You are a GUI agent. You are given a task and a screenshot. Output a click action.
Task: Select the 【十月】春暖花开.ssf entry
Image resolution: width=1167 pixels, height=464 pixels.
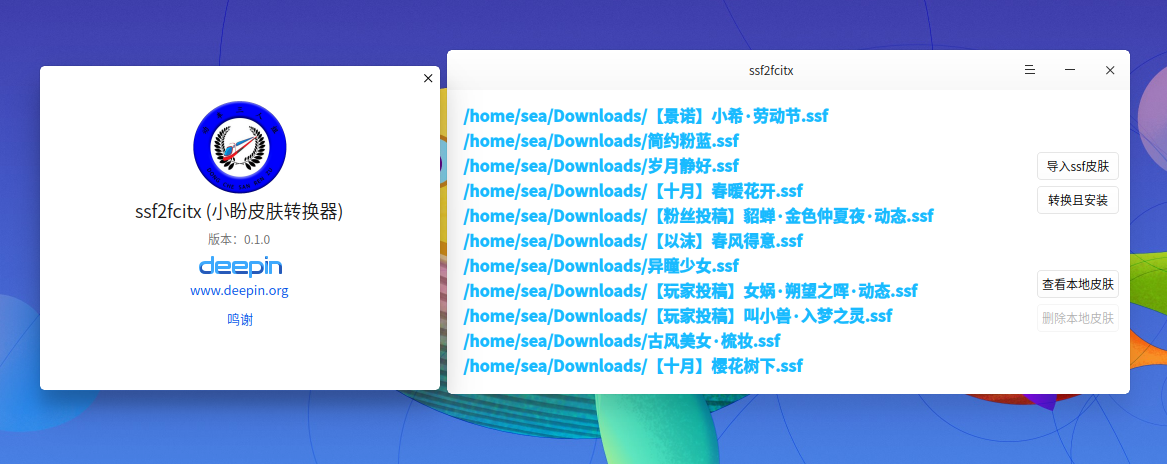tap(633, 191)
